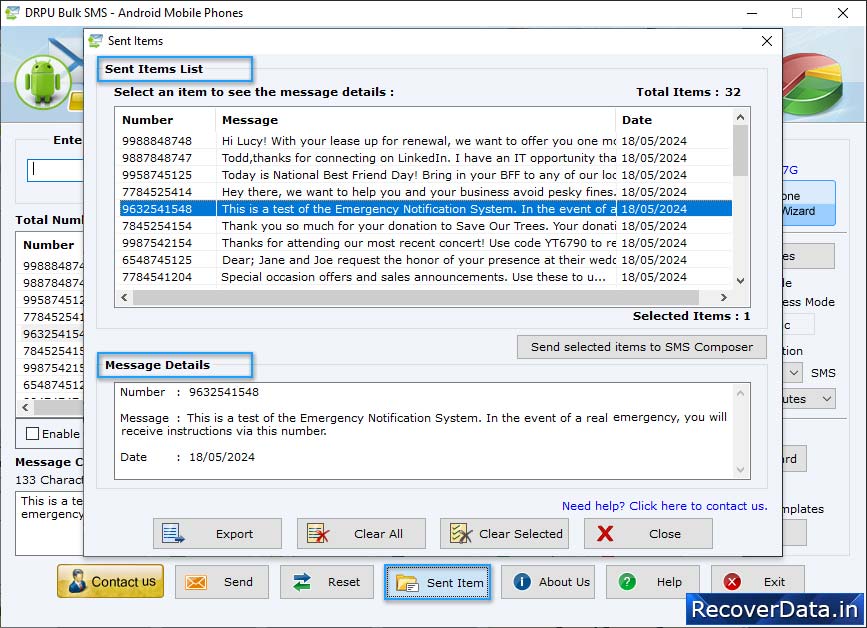867x628 pixels.
Task: Open the dropdown ending in 'utes'
Action: point(808,399)
